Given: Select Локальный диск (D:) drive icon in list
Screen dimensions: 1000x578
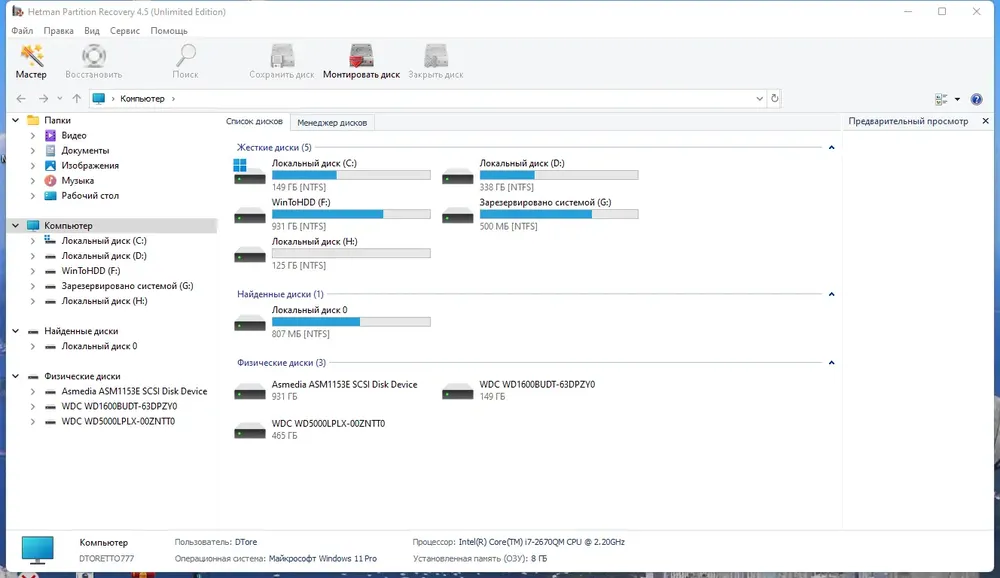Looking at the screenshot, I should click(457, 175).
